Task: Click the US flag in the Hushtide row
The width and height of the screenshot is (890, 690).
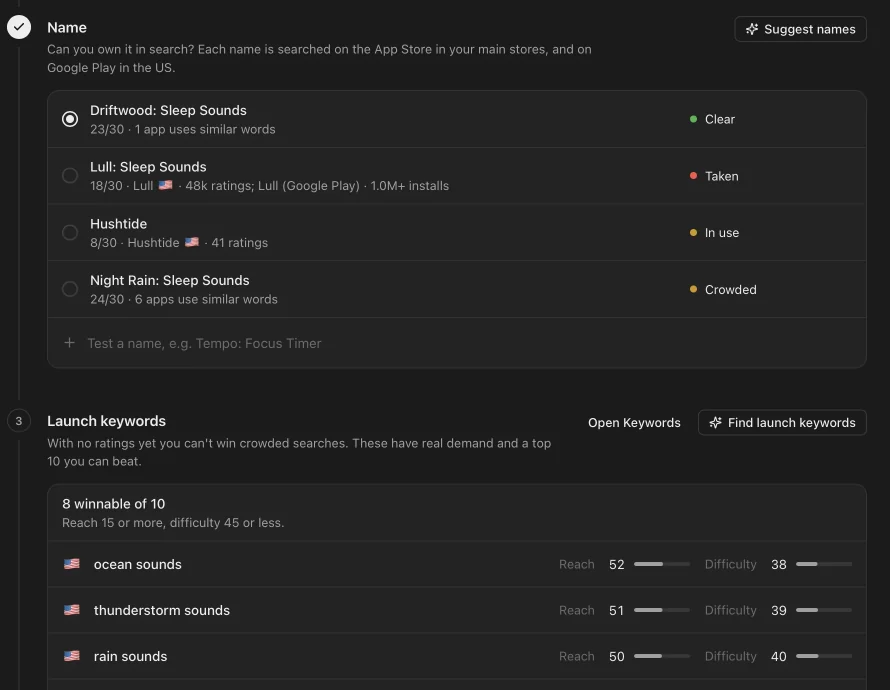Action: [192, 242]
